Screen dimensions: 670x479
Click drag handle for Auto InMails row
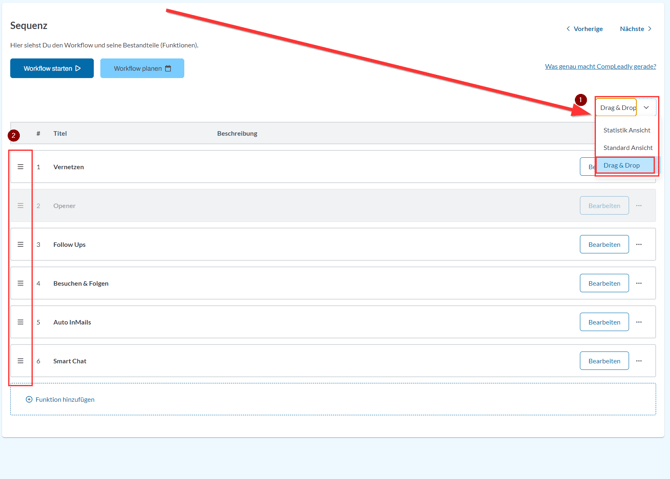[20, 322]
